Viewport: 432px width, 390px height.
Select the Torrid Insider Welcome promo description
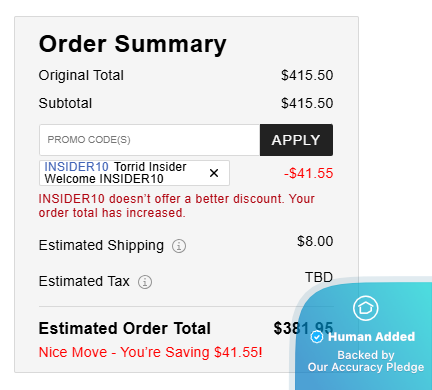115,173
